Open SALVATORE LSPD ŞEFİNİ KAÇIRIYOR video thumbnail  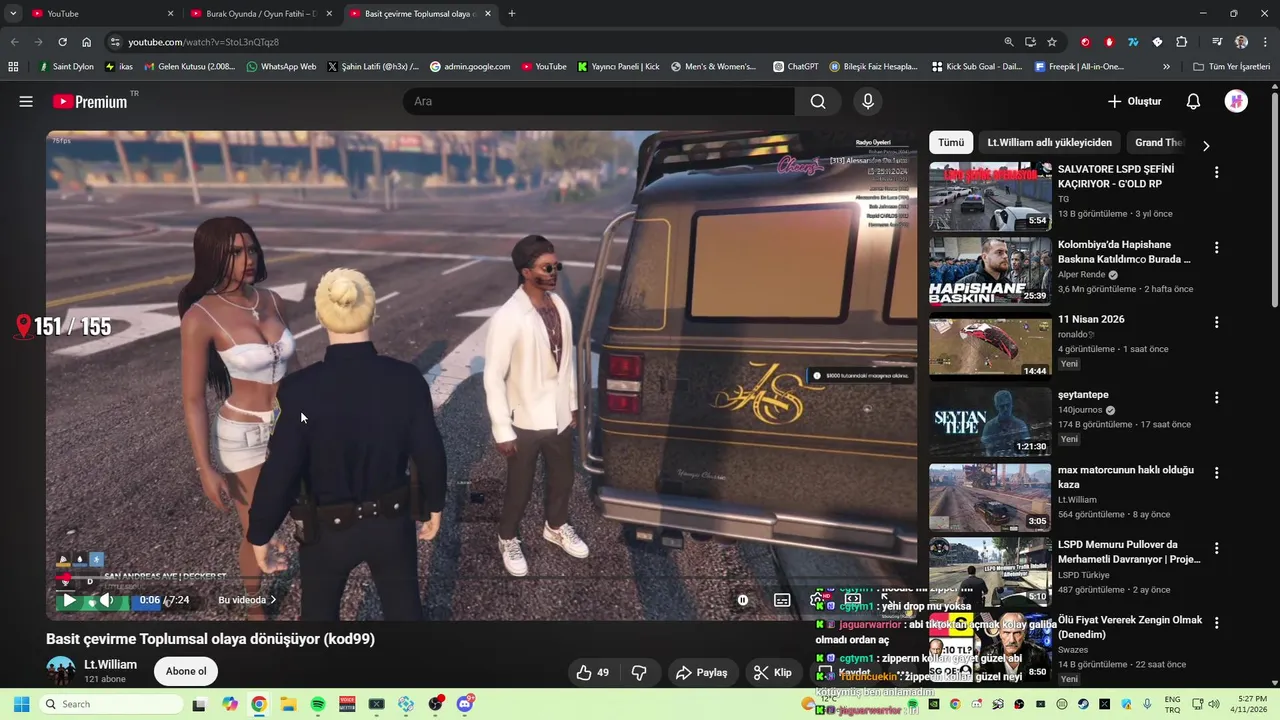990,196
